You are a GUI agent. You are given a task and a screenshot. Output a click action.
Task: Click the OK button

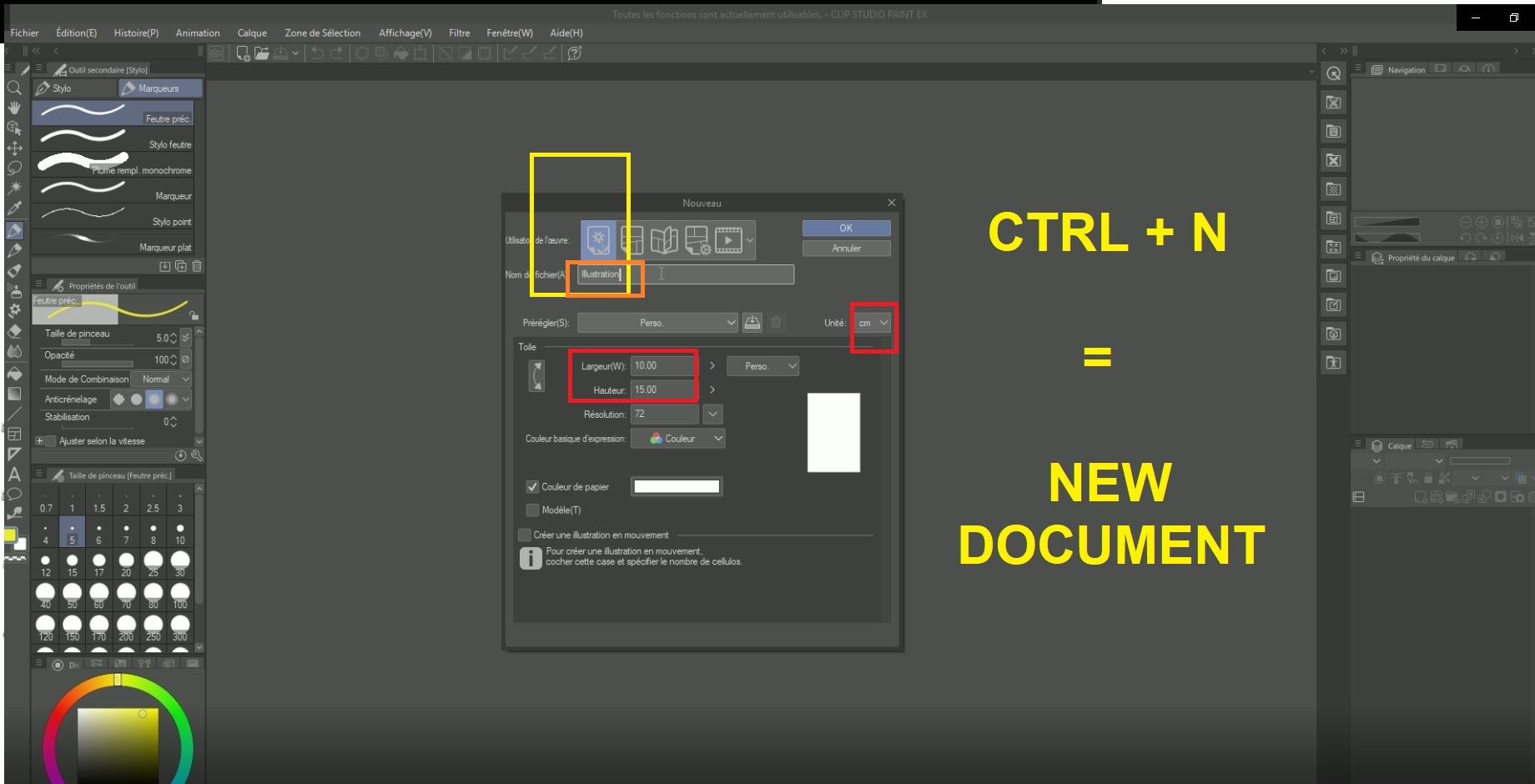846,228
